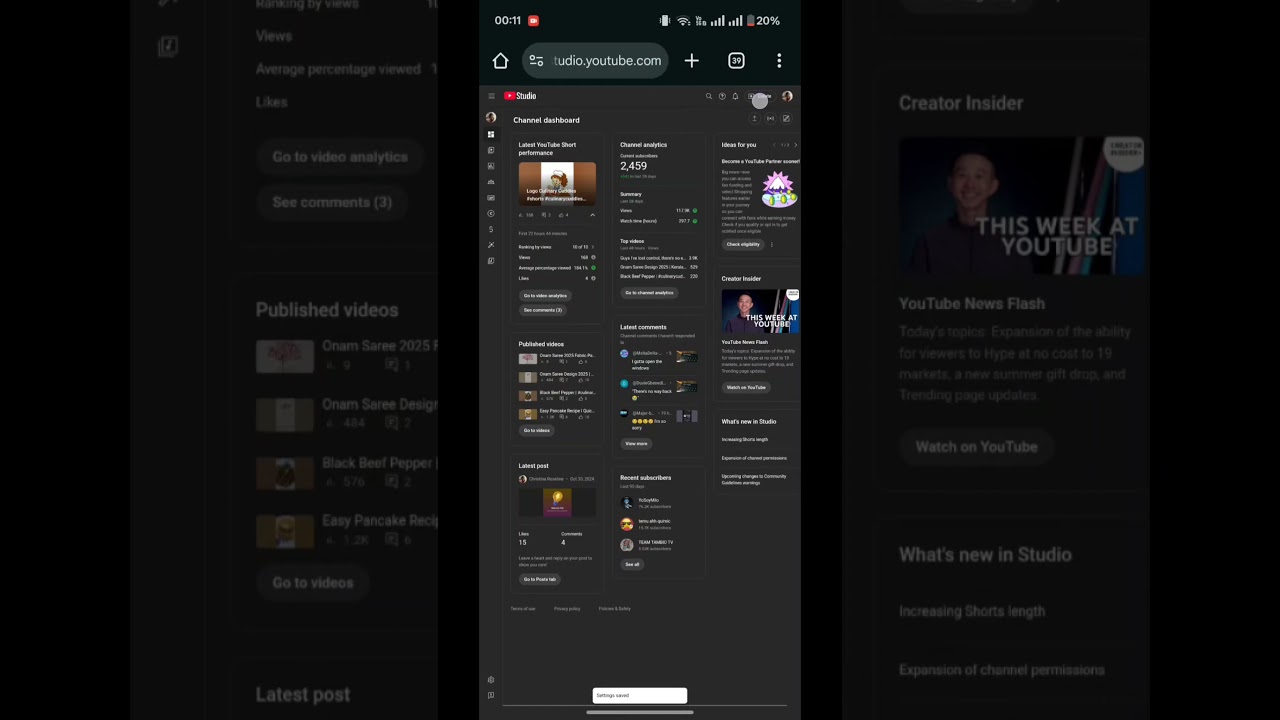Open the Studio search icon
The image size is (1280, 720).
tap(709, 96)
